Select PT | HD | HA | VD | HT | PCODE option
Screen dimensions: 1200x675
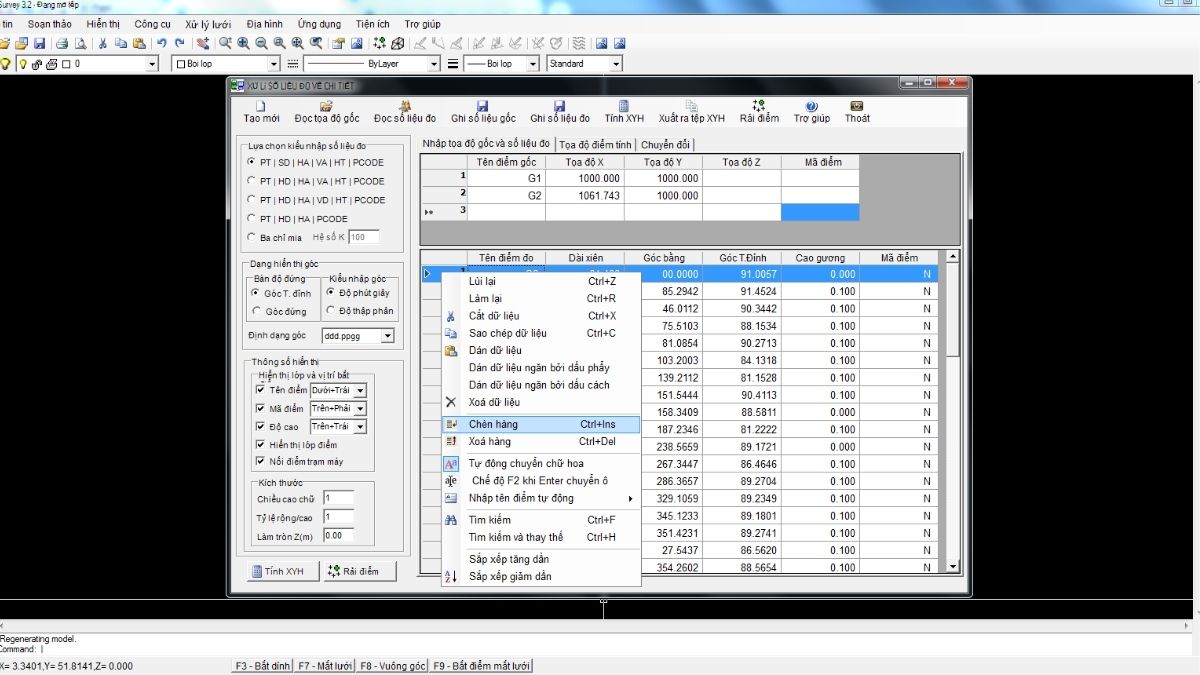(x=251, y=200)
